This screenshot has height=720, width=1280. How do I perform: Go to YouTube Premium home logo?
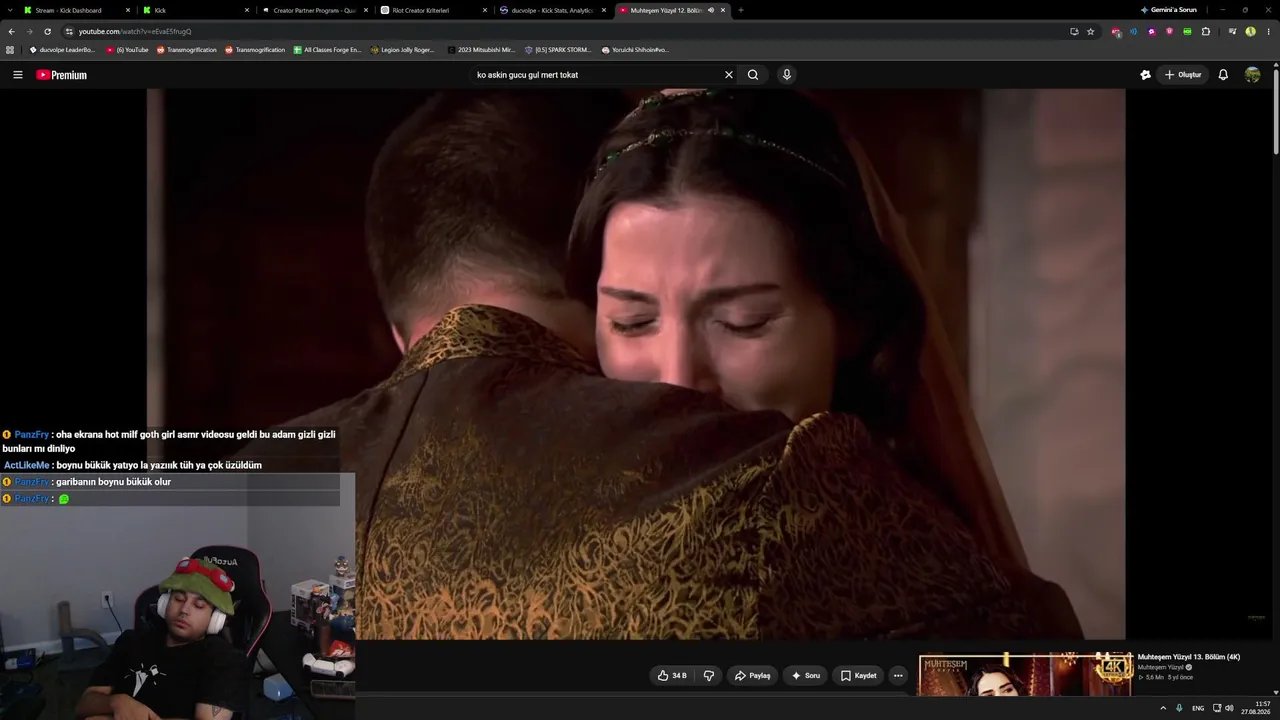coord(62,75)
